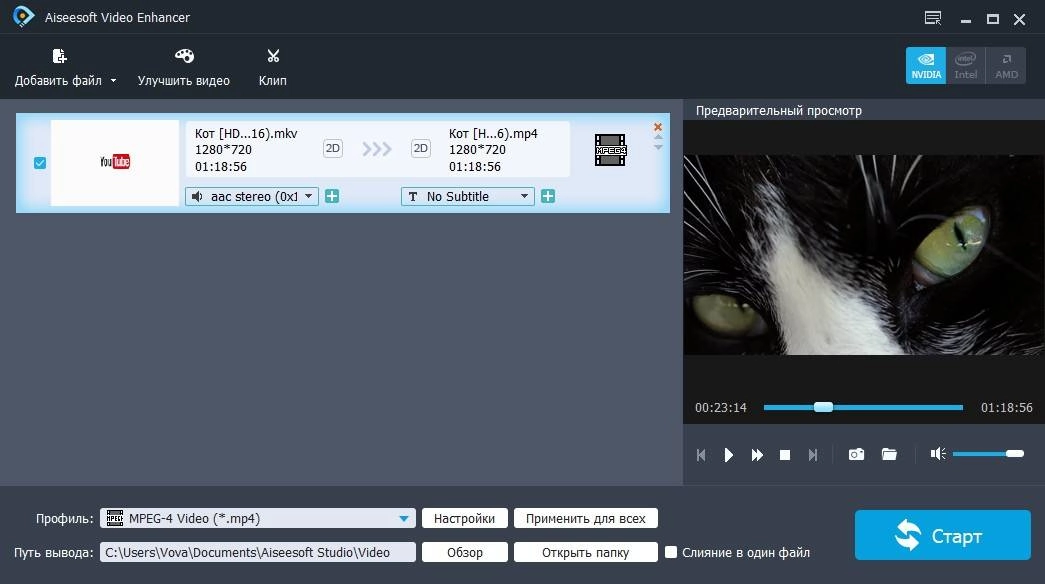Image resolution: width=1045 pixels, height=584 pixels.
Task: Select the YouTube video thumbnail
Action: point(115,162)
